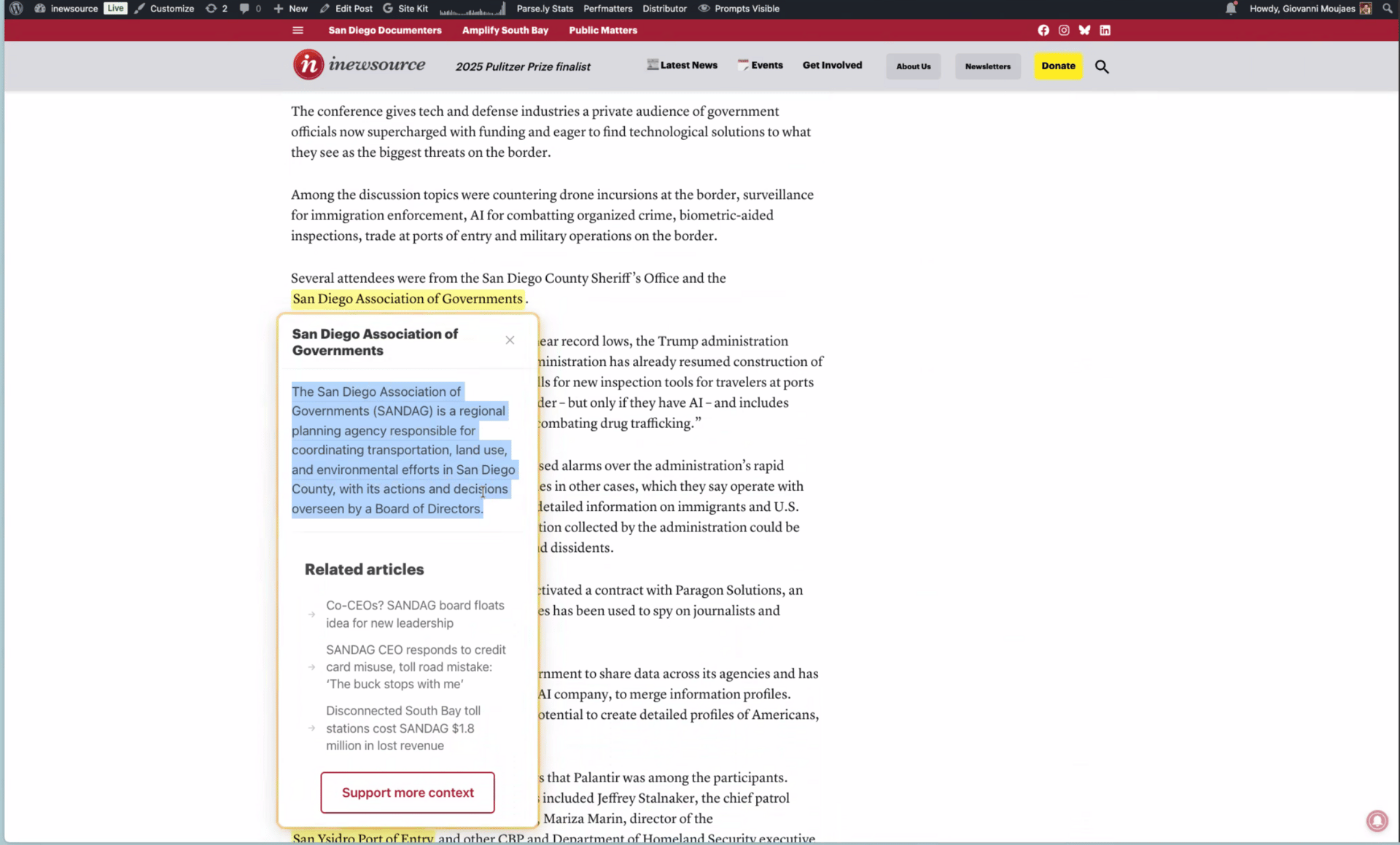1400x845 pixels.
Task: Toggle Prompts Visible in admin bar
Action: click(739, 8)
